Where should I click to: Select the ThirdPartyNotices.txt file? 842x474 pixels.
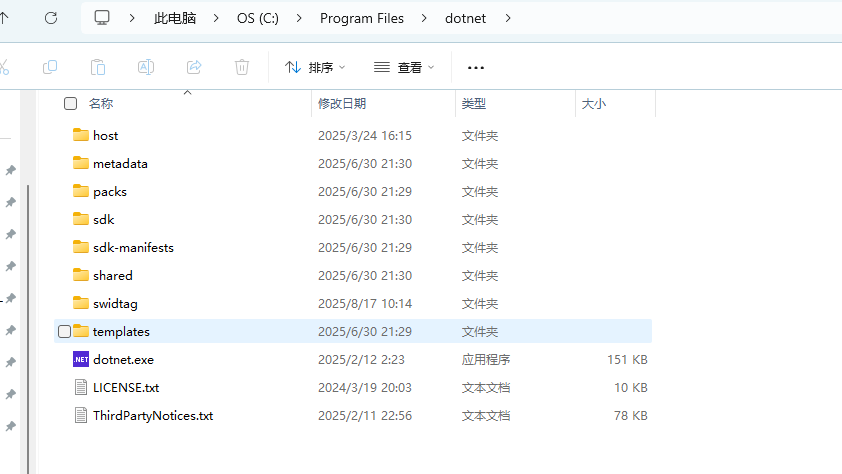pos(152,415)
